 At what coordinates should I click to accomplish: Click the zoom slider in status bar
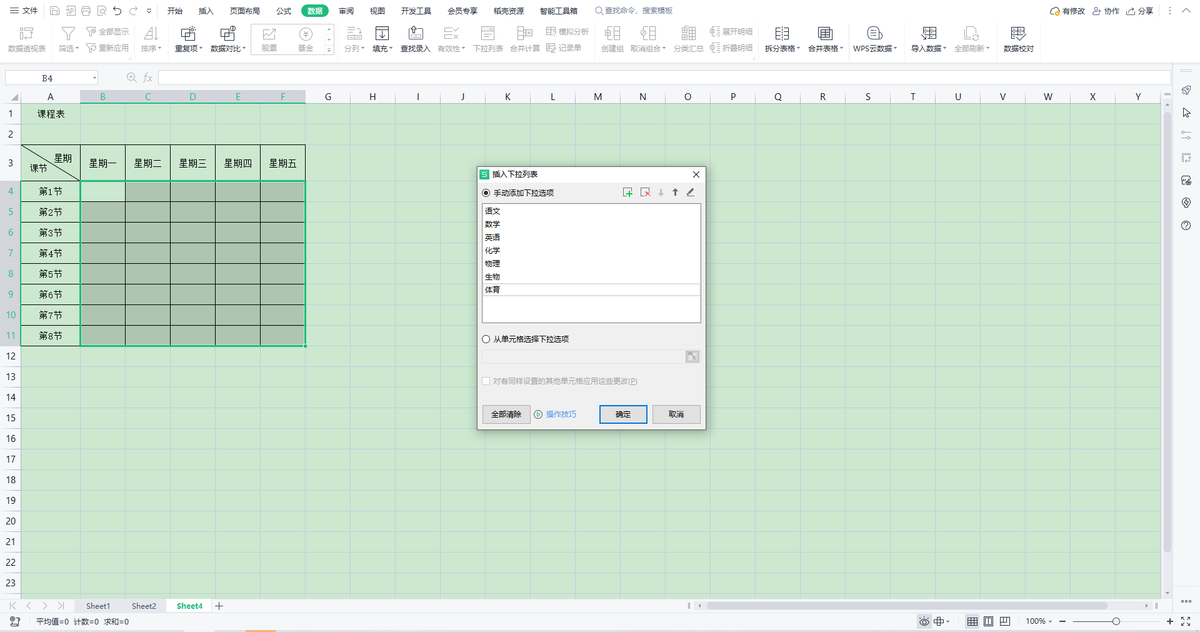click(x=1104, y=622)
